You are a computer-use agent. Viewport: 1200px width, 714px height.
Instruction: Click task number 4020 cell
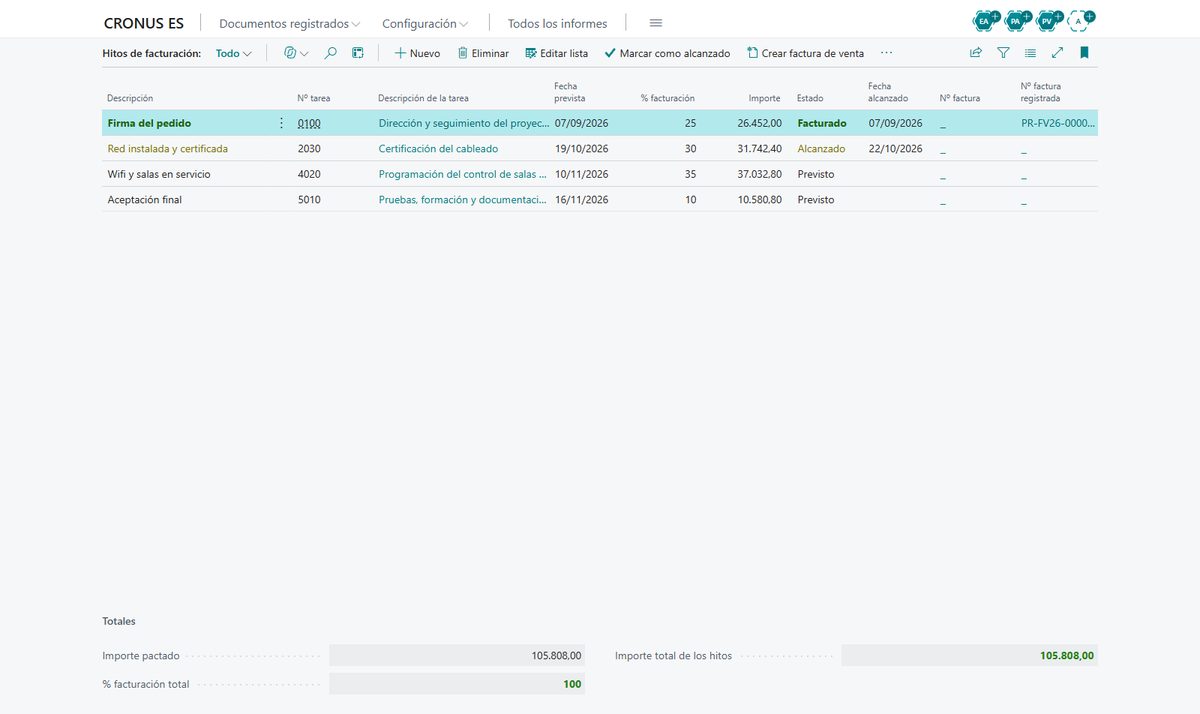[x=309, y=174]
